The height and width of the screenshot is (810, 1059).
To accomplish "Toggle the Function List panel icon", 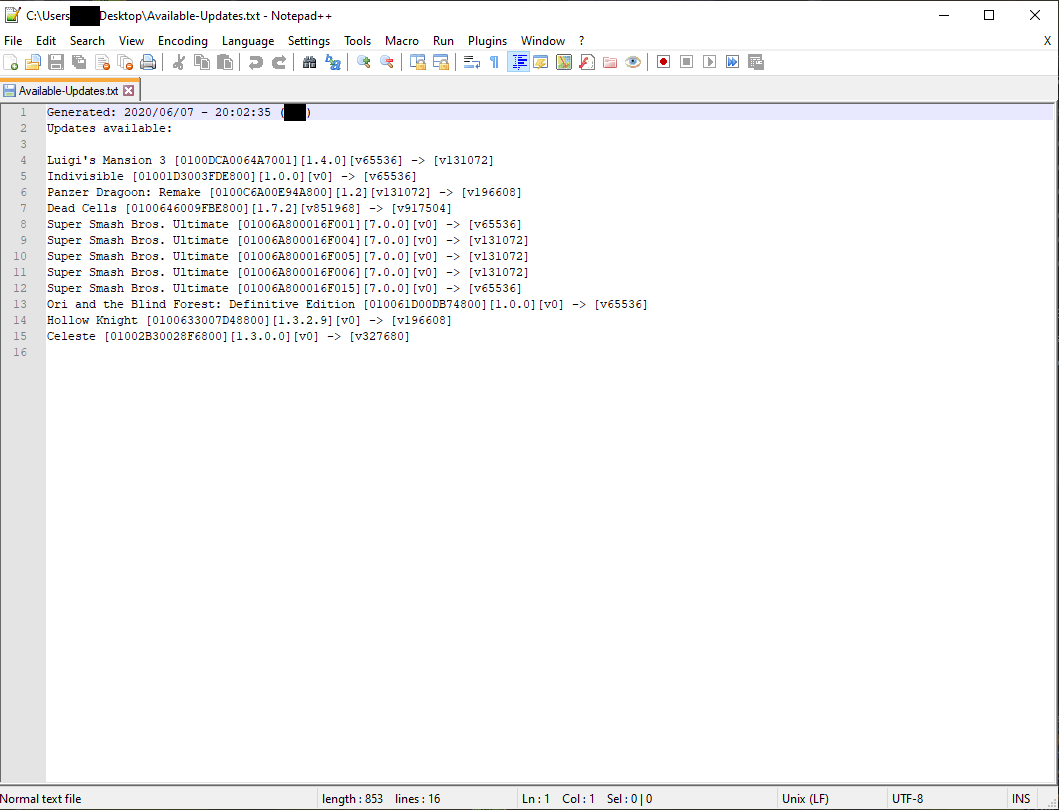I will coord(587,62).
